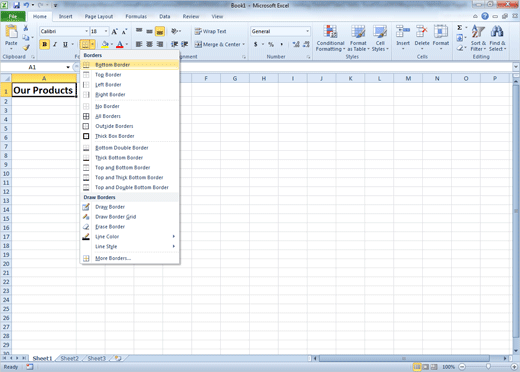Click the AutoSum sigma icon
This screenshot has width=520, height=372.
click(460, 28)
